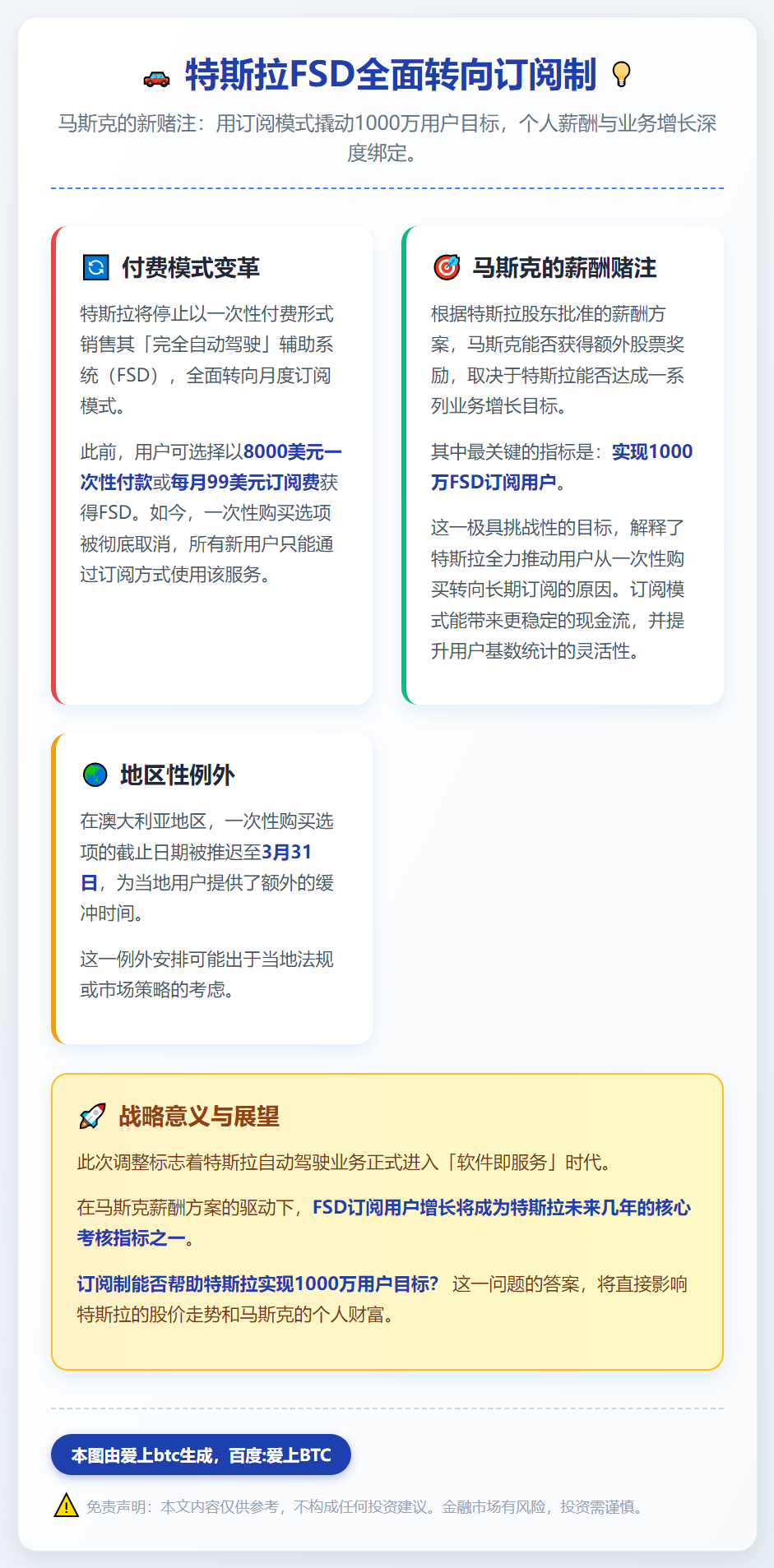This screenshot has width=774, height=1568.
Task: Click the title 特斯拉FSD全面转向订阅制
Action: pyautogui.click(x=391, y=75)
